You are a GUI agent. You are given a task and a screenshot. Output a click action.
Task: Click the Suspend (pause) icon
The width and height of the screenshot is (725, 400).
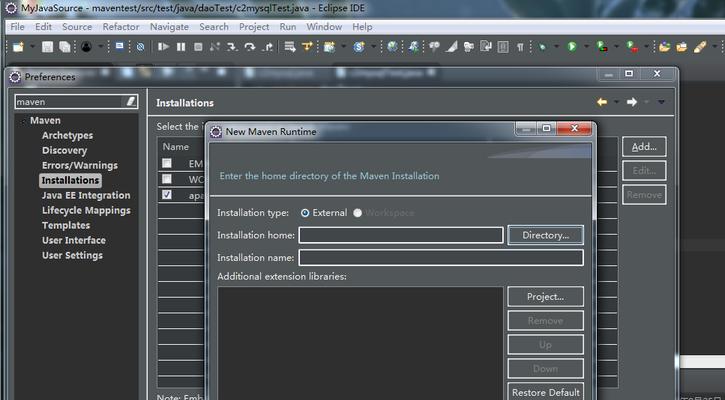point(181,47)
